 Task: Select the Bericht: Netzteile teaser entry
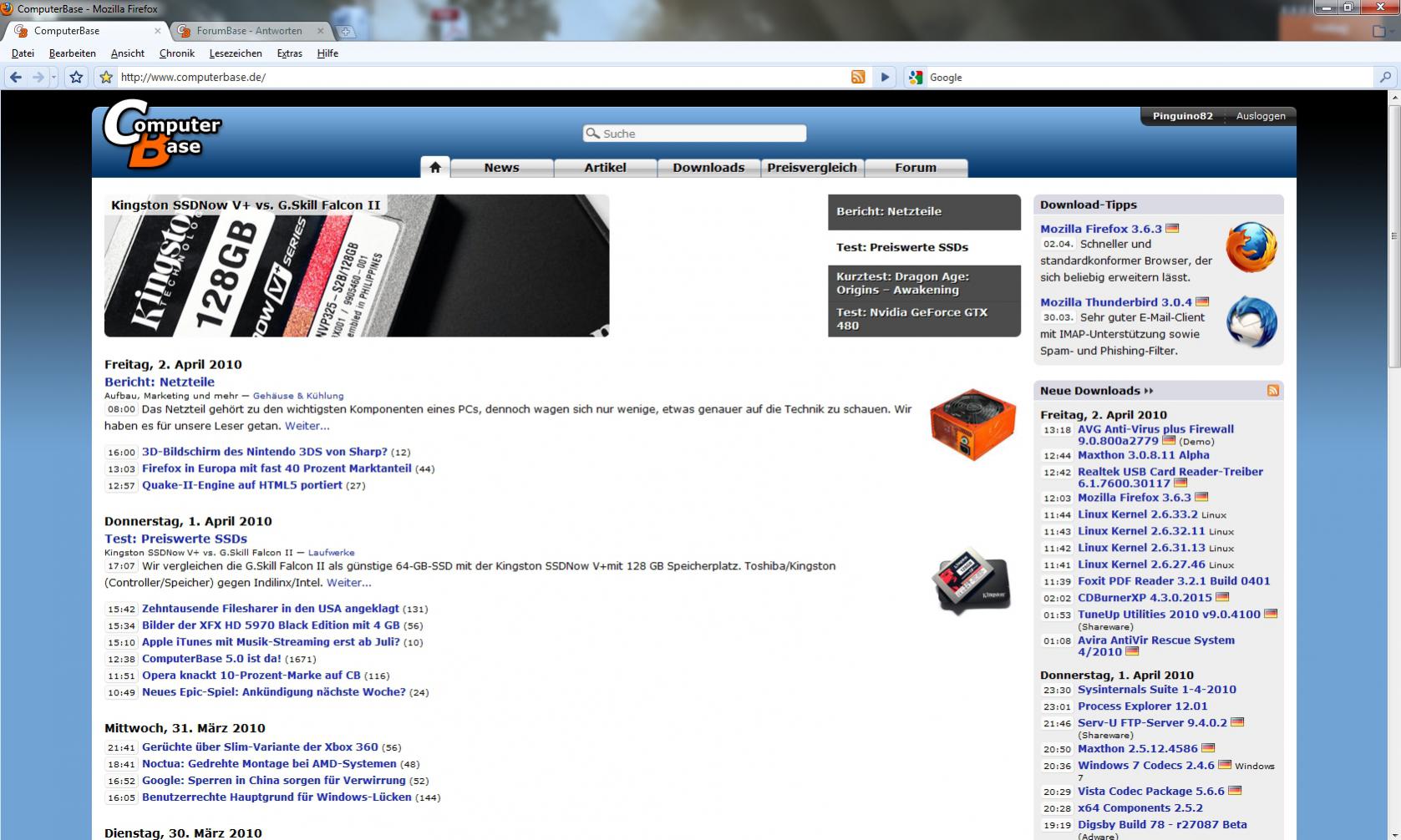pos(924,212)
